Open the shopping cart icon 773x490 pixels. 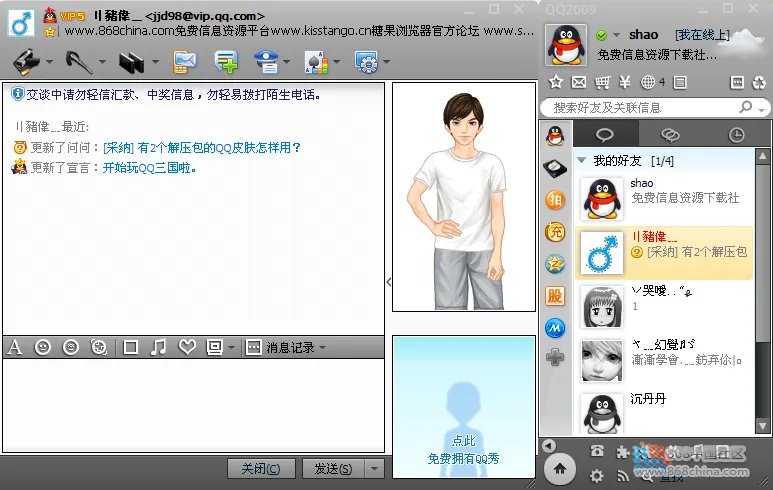[x=602, y=82]
